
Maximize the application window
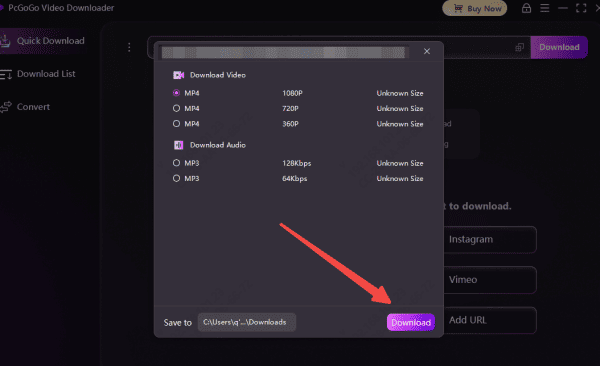tap(581, 8)
